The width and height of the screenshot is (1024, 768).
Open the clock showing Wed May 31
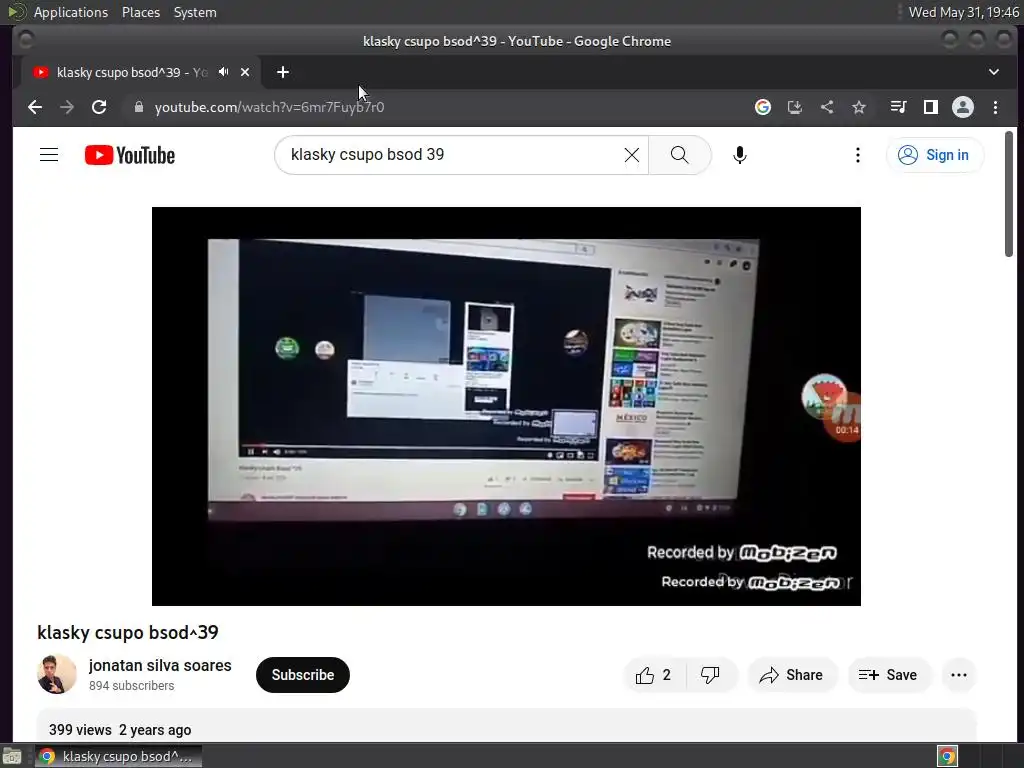(964, 12)
